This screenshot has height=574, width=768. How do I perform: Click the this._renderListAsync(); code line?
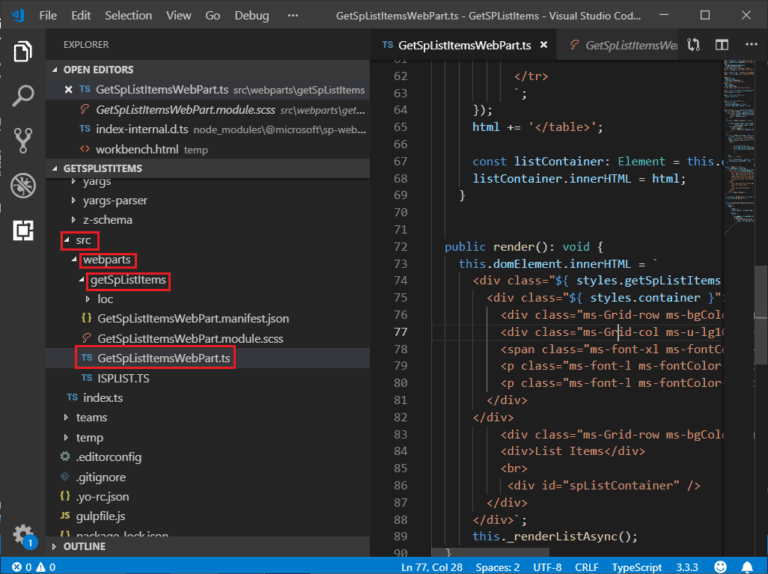(x=554, y=536)
